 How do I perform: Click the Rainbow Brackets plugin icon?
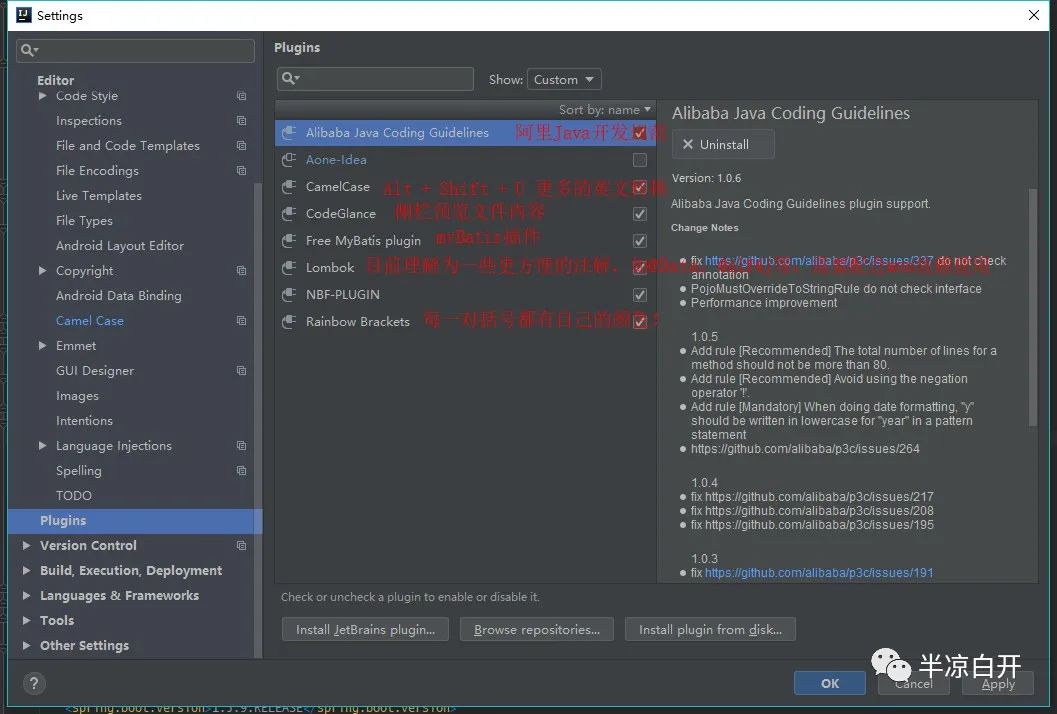(289, 322)
